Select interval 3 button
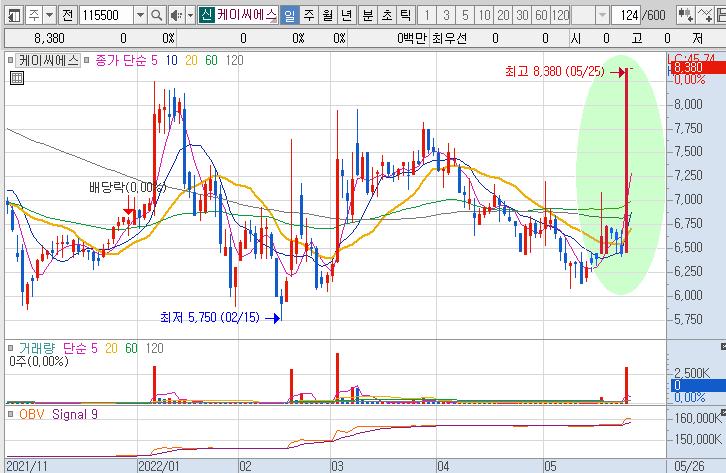 point(446,16)
